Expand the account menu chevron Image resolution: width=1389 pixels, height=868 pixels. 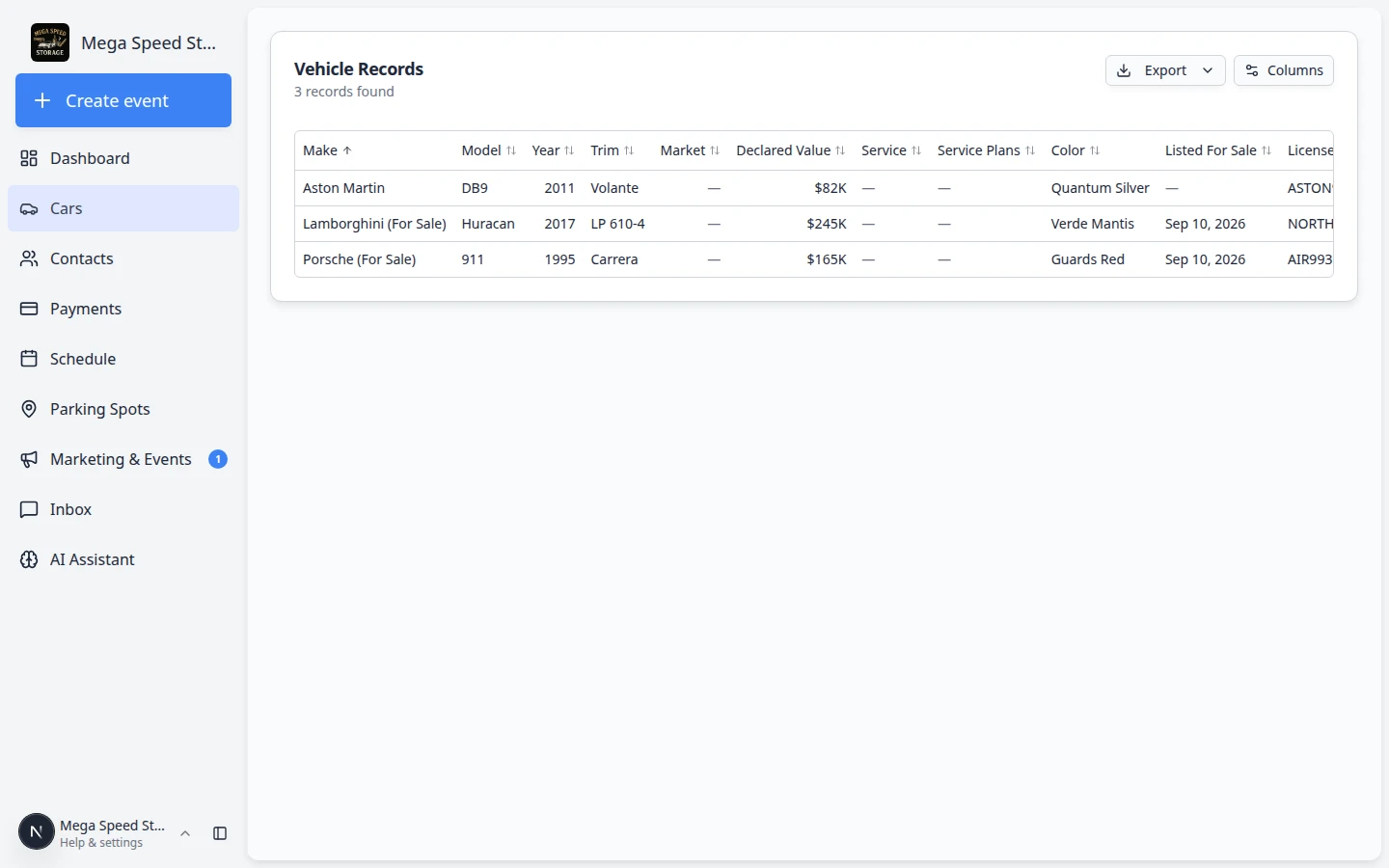point(185,833)
